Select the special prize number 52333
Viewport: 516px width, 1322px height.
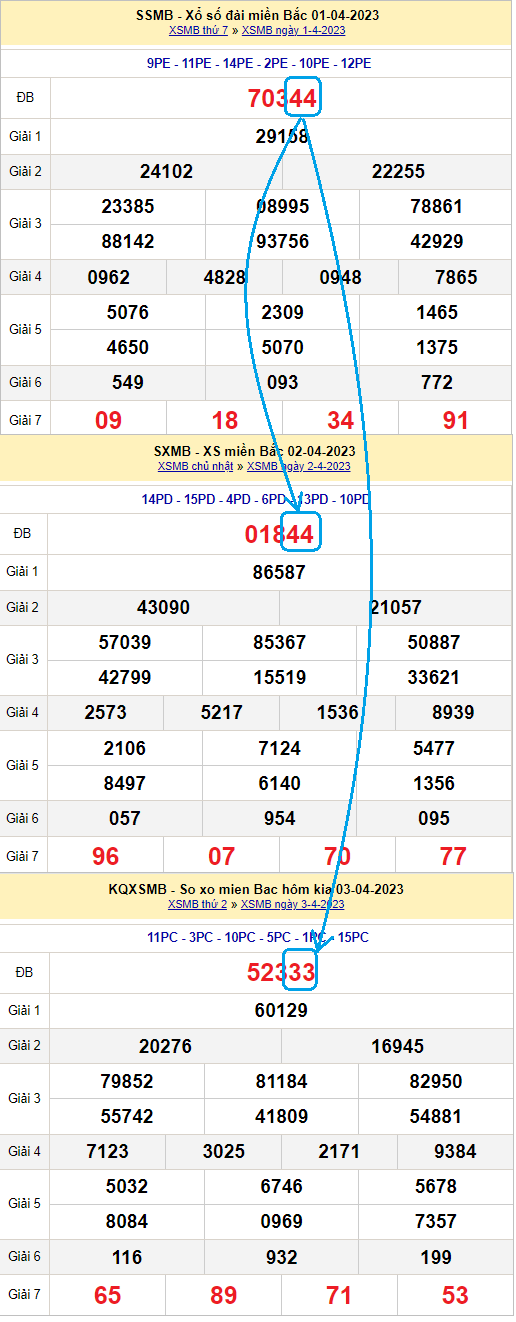click(x=282, y=972)
